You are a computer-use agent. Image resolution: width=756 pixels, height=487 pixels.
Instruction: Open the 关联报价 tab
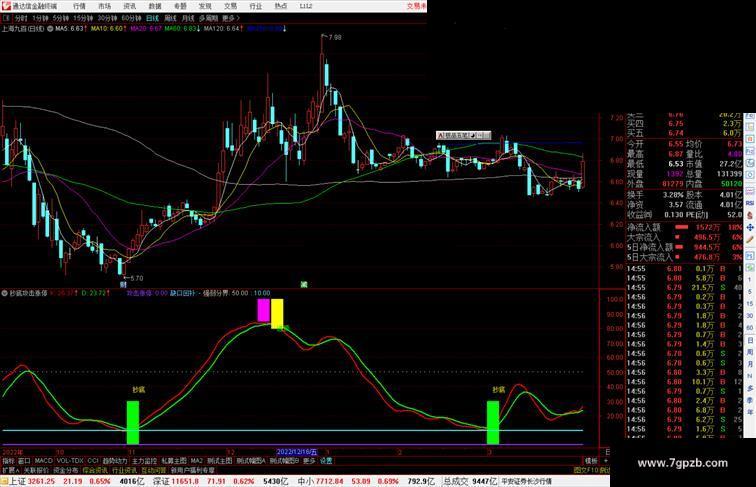(x=36, y=470)
